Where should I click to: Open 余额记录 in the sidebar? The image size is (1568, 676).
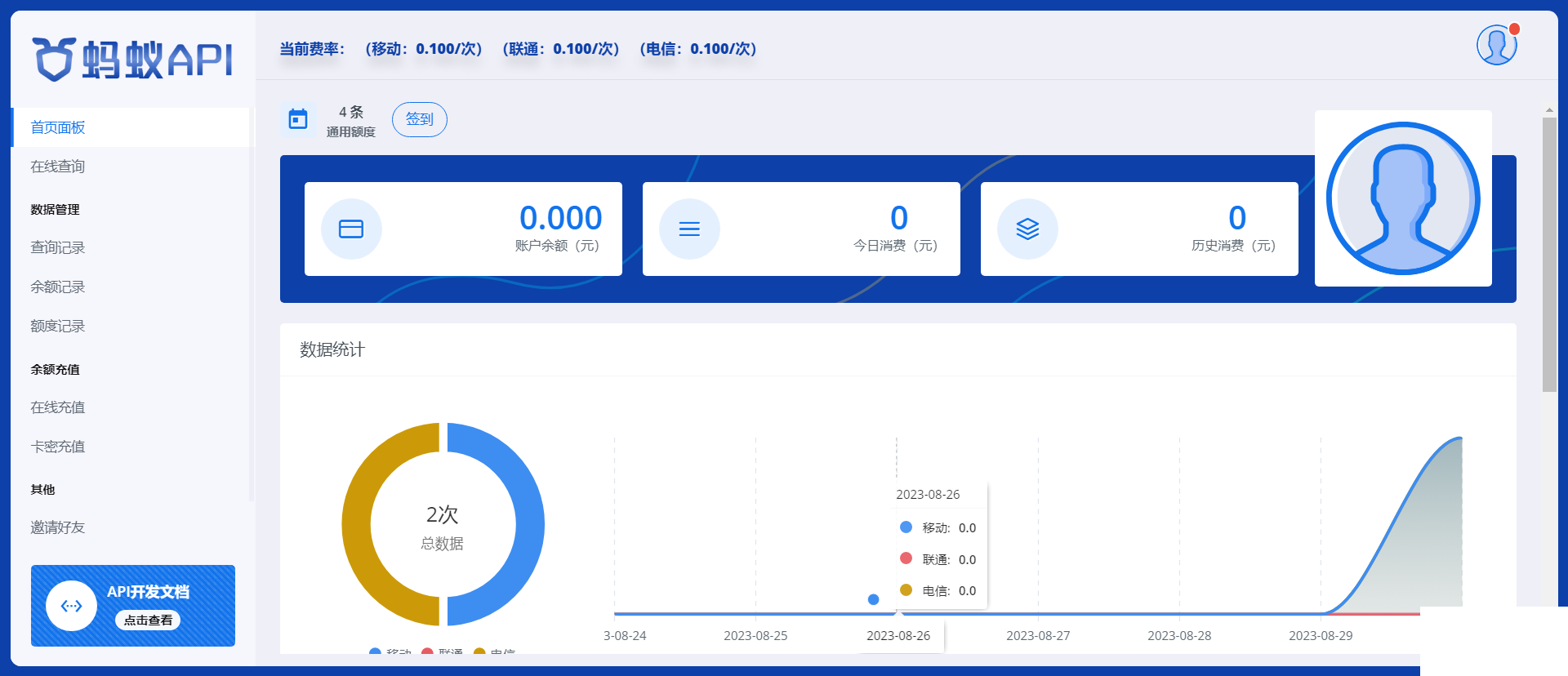[58, 287]
